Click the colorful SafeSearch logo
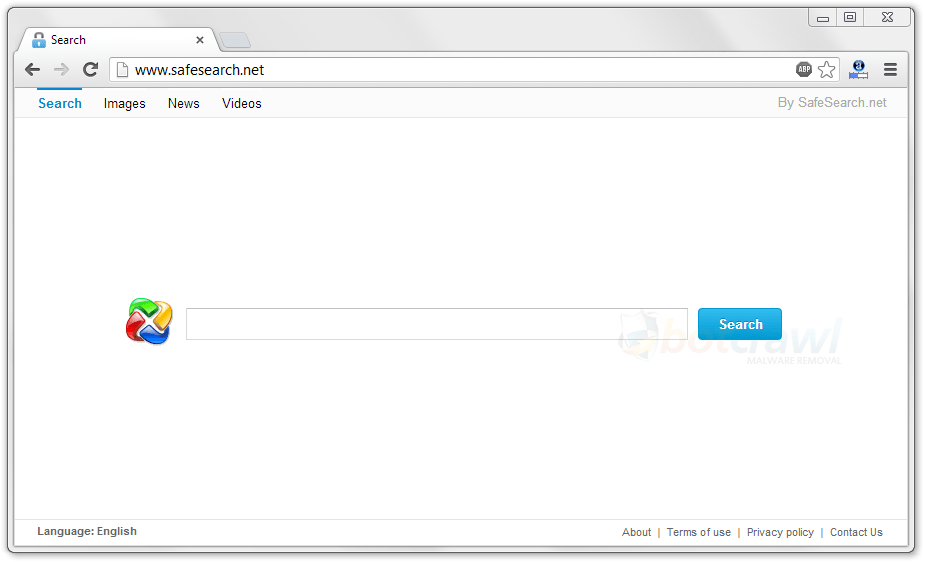 click(149, 321)
